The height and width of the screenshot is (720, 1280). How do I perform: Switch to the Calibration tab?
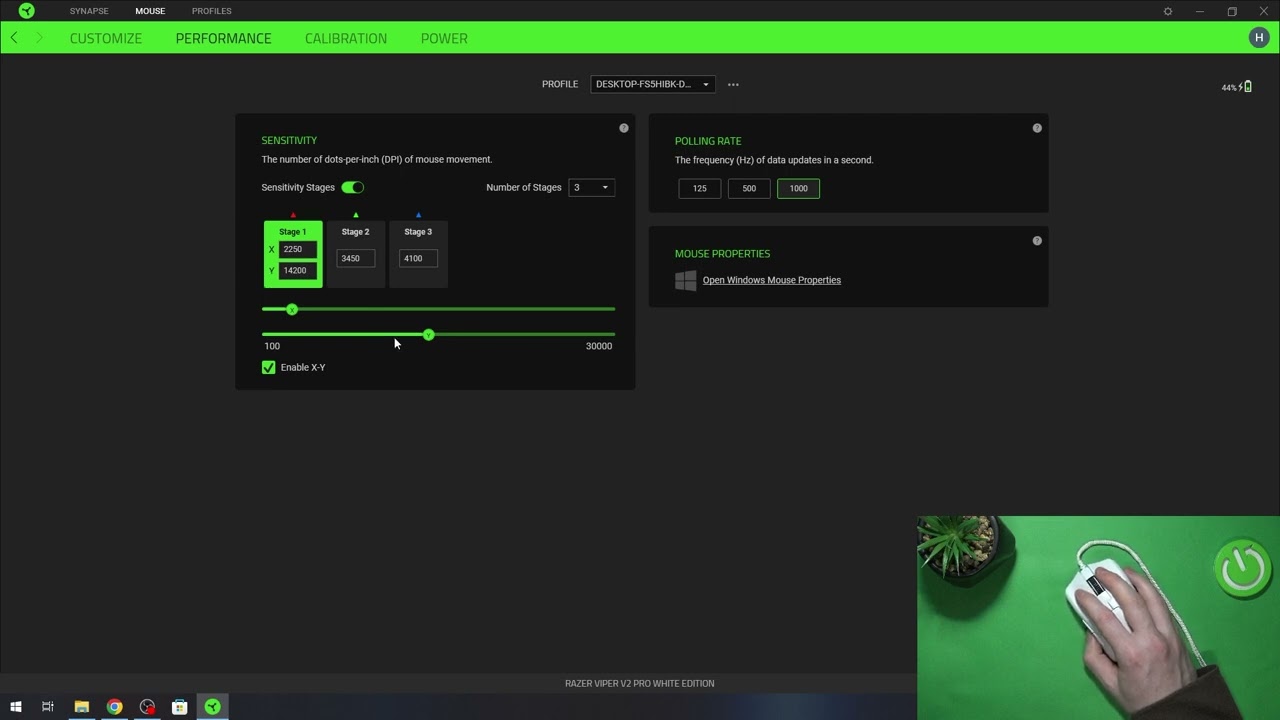346,38
